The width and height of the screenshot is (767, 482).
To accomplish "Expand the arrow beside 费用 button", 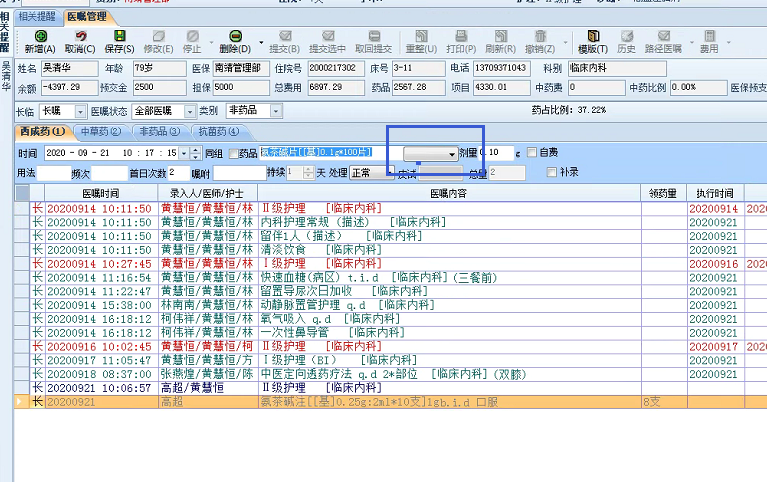I will [728, 42].
